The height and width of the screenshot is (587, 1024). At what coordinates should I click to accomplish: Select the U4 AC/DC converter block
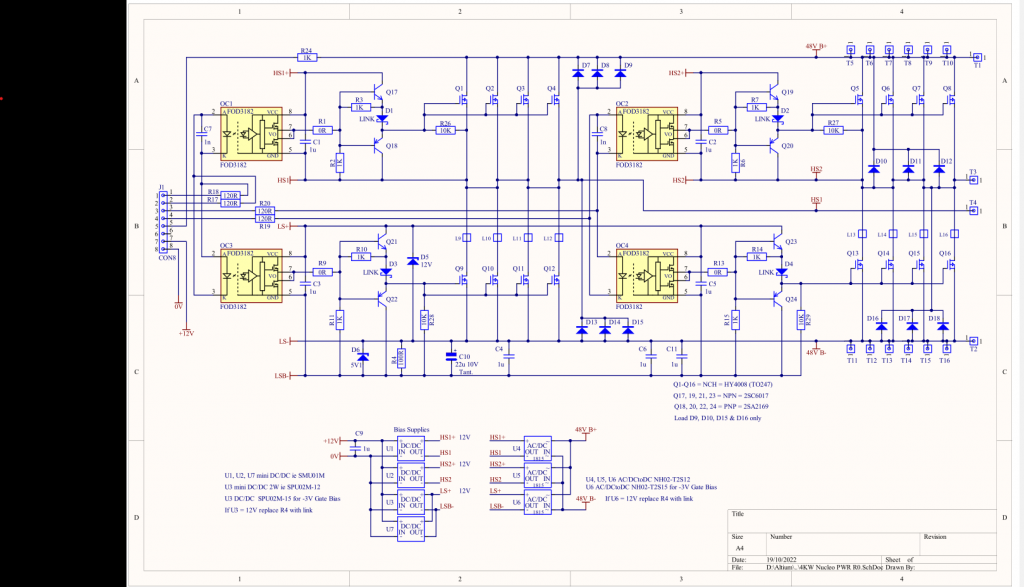pos(539,447)
